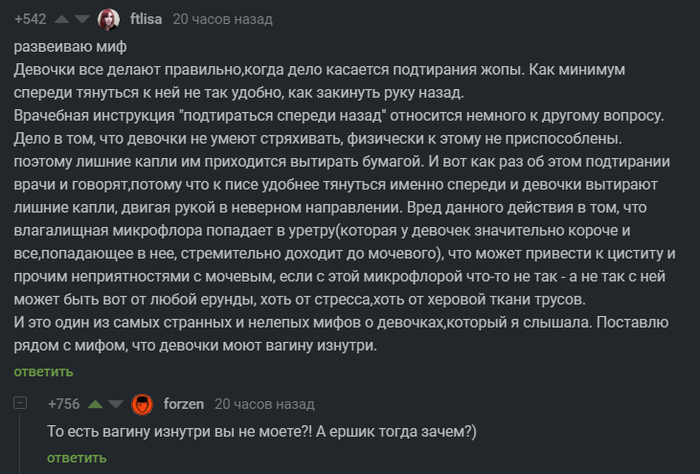Open forzen's avatar picture
The height and width of the screenshot is (474, 700).
click(x=143, y=404)
